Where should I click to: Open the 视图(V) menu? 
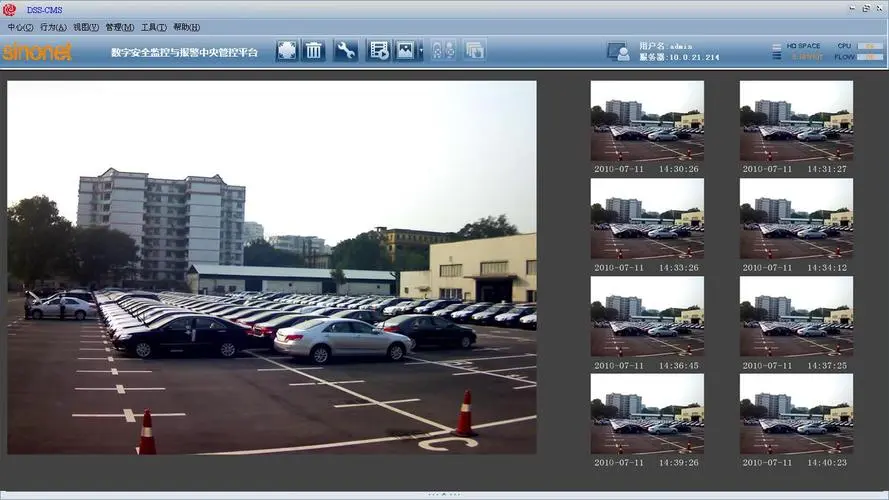[x=86, y=27]
